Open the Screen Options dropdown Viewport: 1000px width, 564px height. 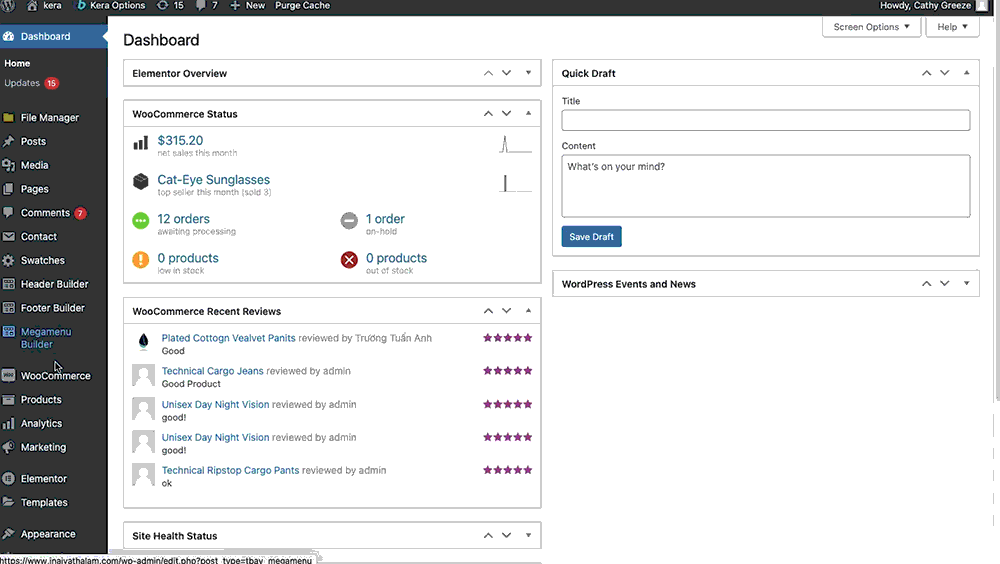[871, 27]
